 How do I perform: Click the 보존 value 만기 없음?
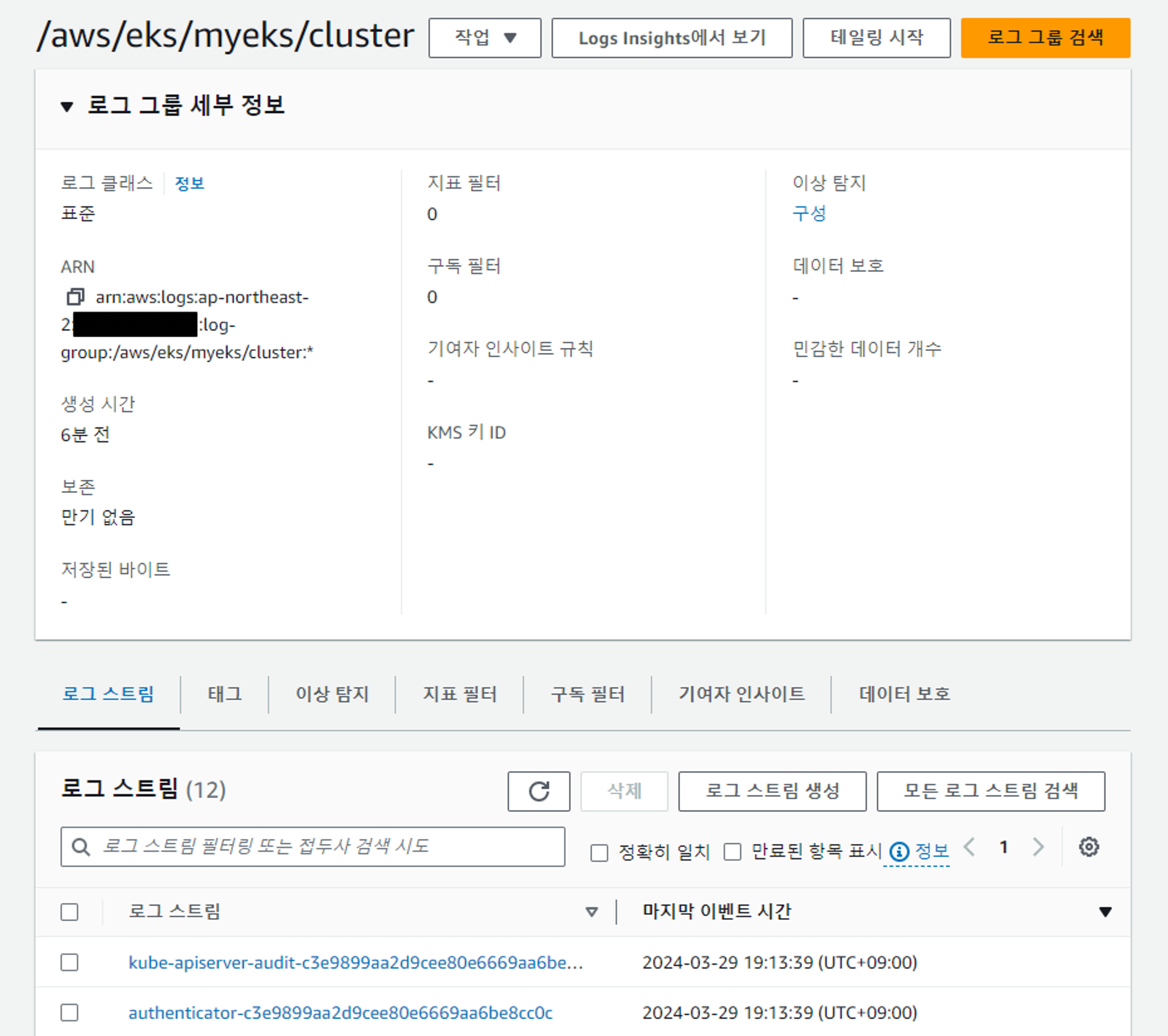[x=98, y=517]
